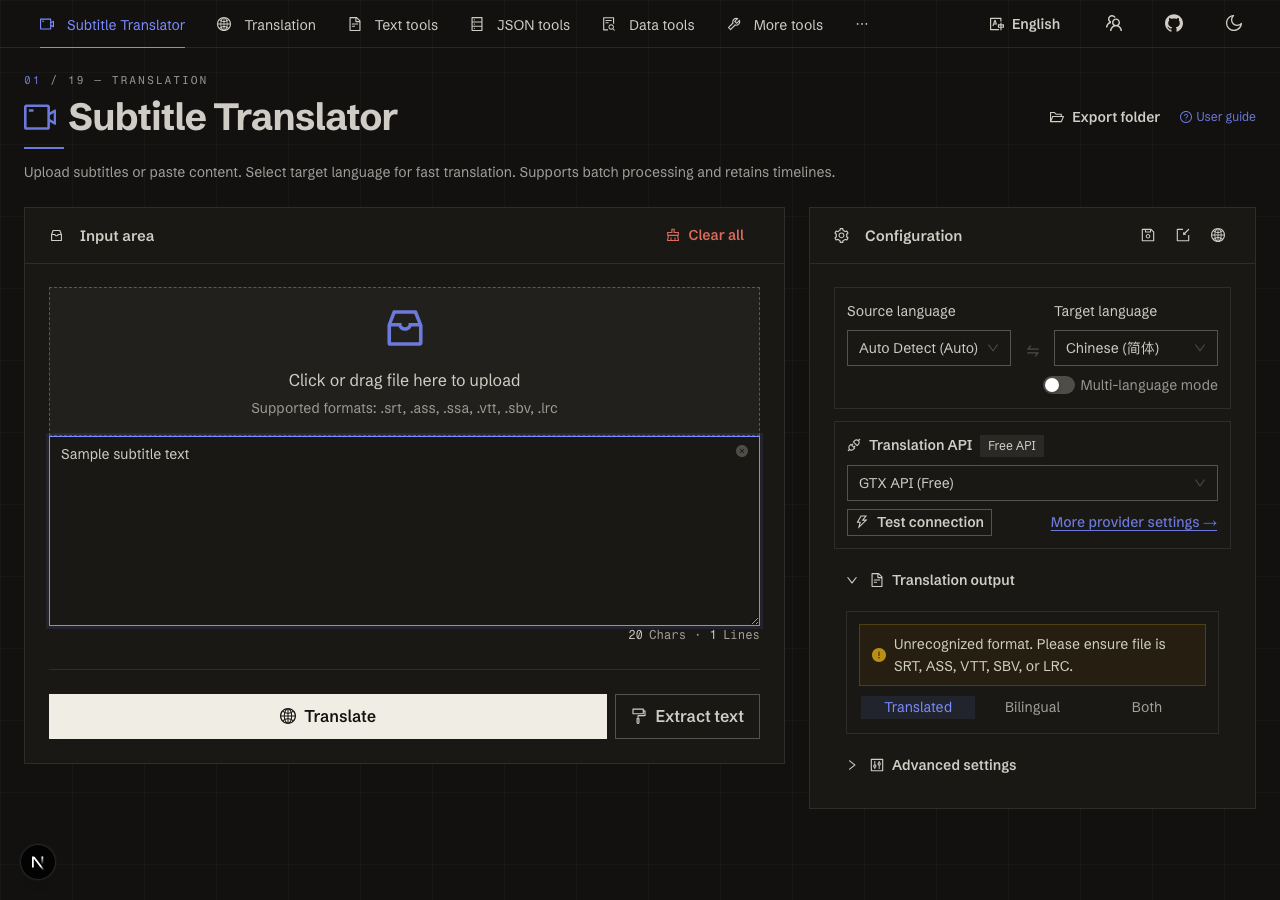The height and width of the screenshot is (900, 1280).
Task: Toggle dark mode moon icon
Action: [1234, 23]
